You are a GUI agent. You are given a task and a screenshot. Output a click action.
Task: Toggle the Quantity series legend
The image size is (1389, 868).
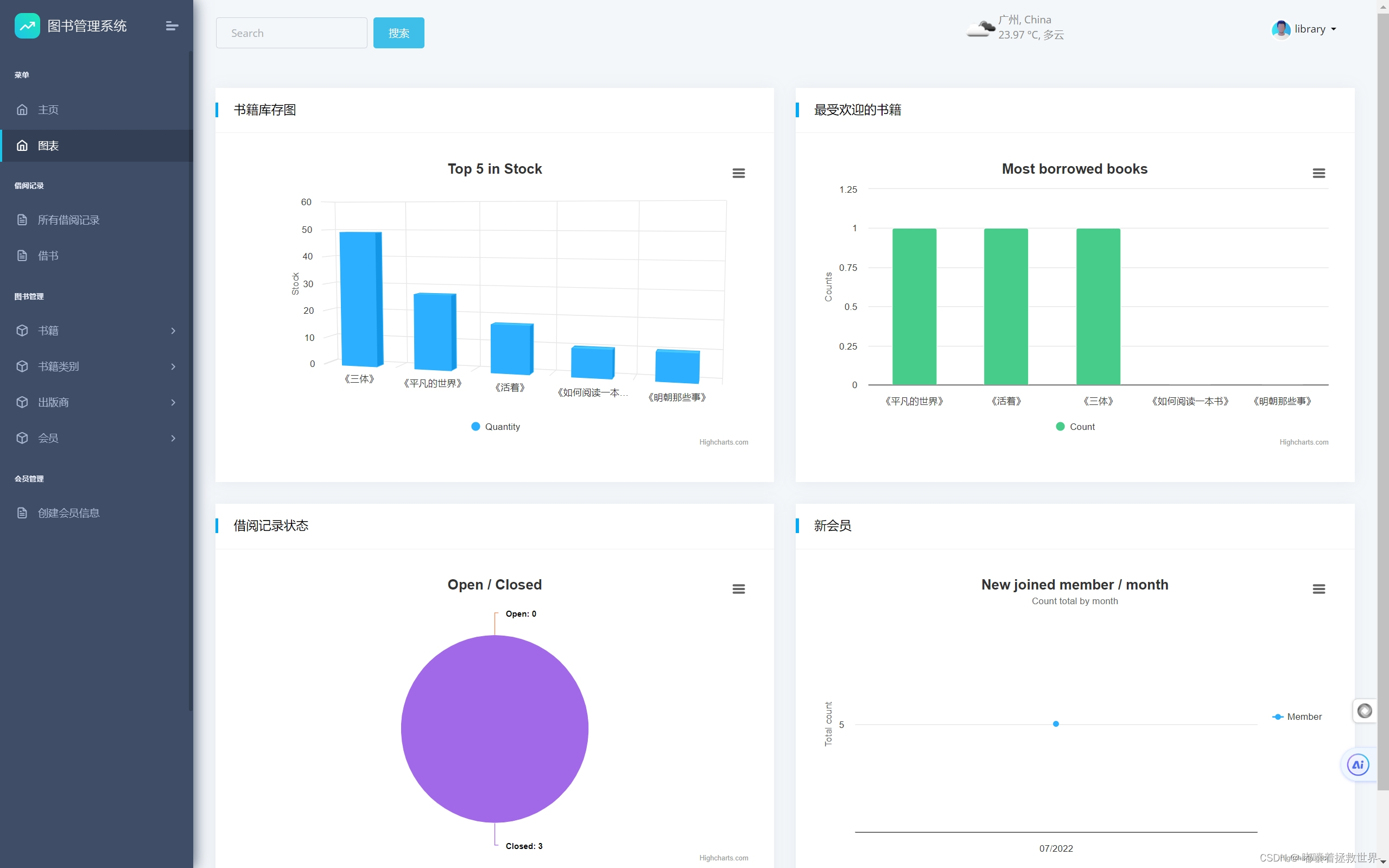pos(496,427)
